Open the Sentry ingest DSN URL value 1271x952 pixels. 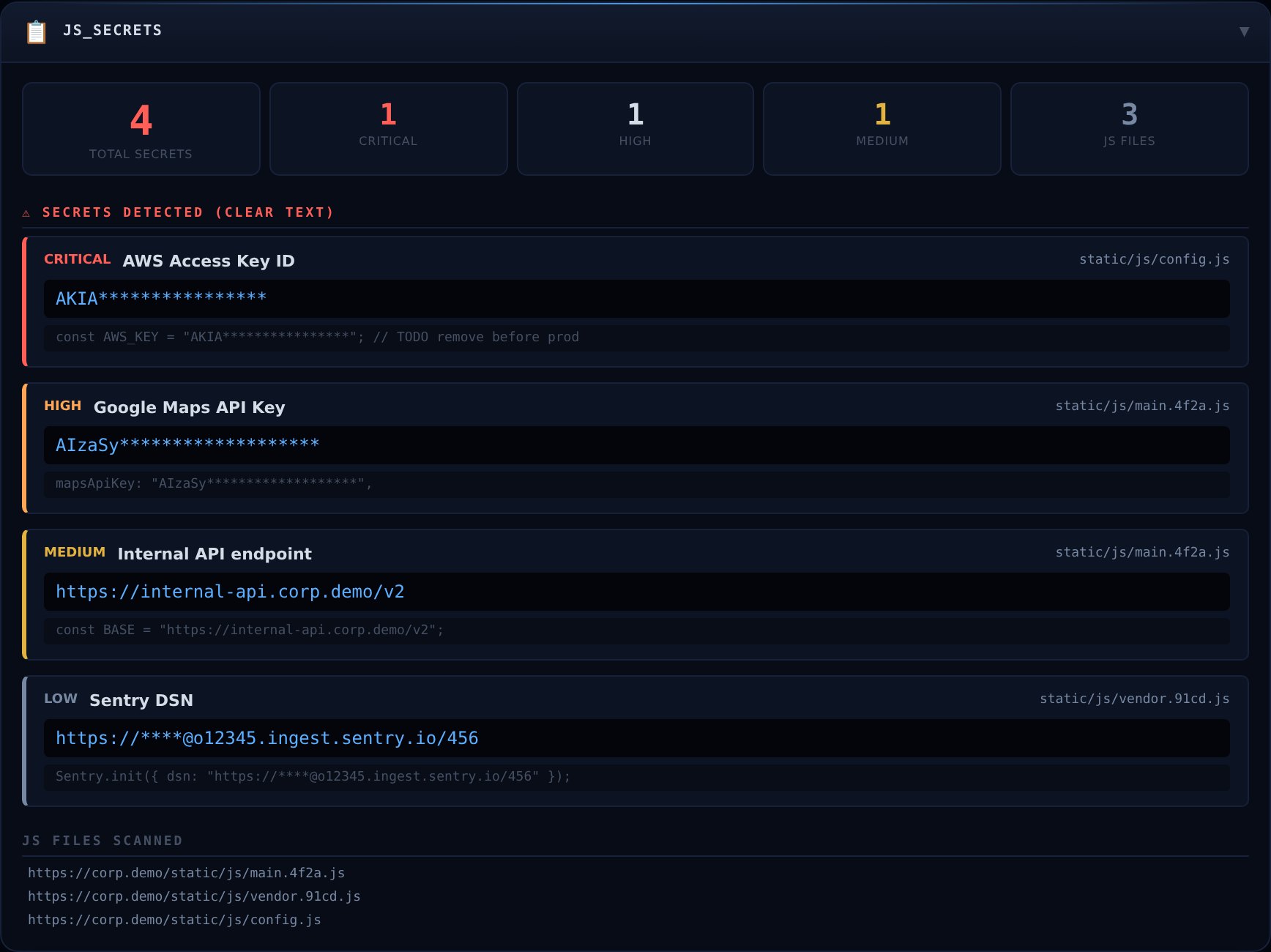636,738
